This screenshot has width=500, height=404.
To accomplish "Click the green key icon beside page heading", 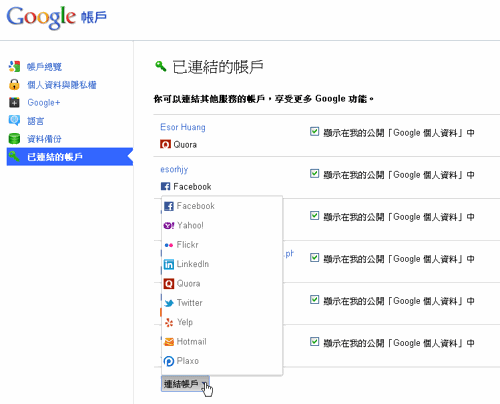I will click(x=161, y=66).
